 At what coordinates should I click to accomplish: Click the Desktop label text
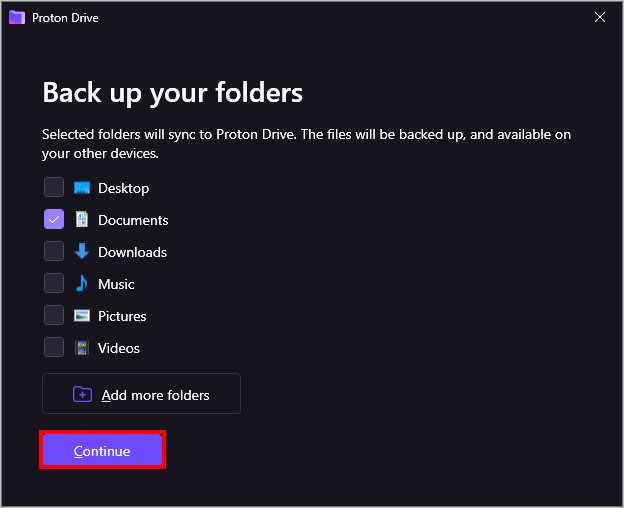(123, 189)
